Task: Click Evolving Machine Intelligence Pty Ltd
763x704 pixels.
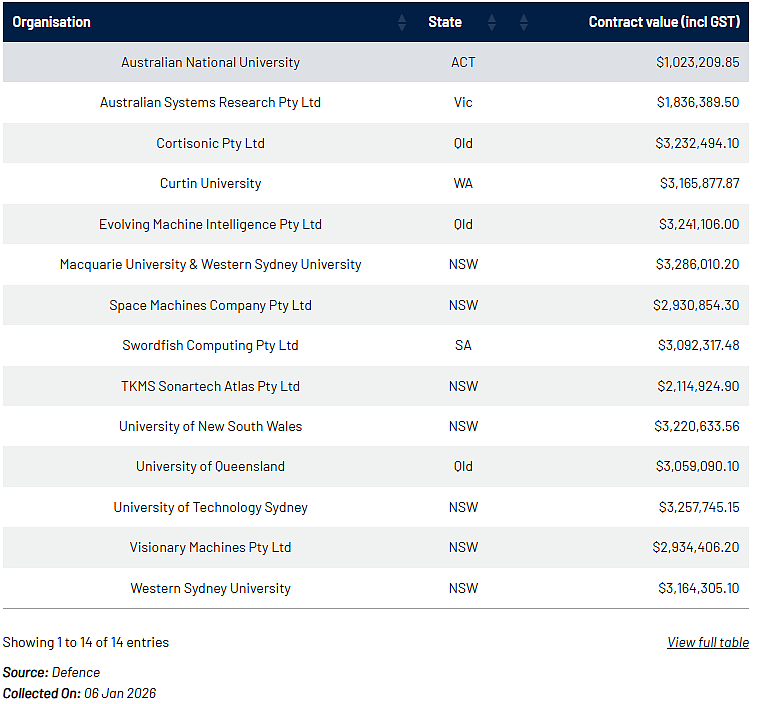Action: coord(210,224)
